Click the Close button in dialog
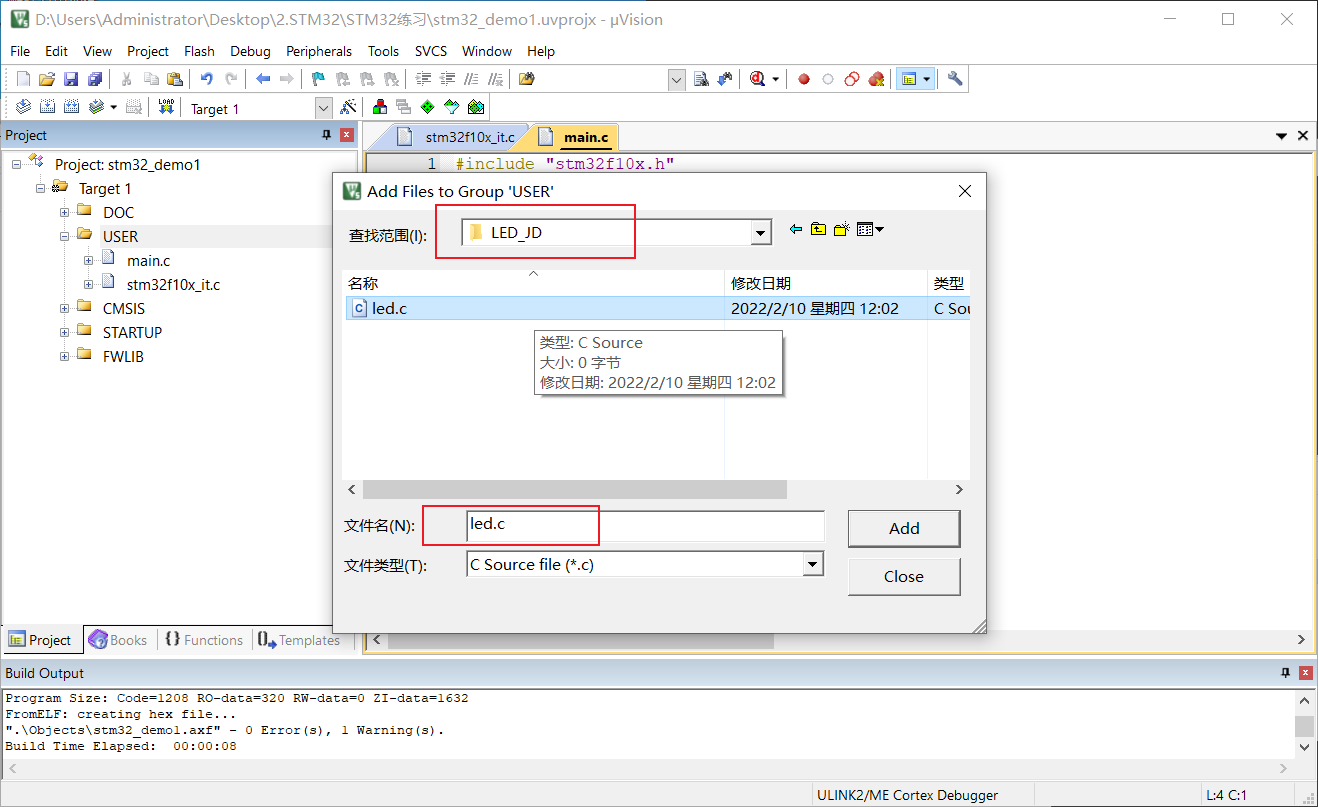 904,576
